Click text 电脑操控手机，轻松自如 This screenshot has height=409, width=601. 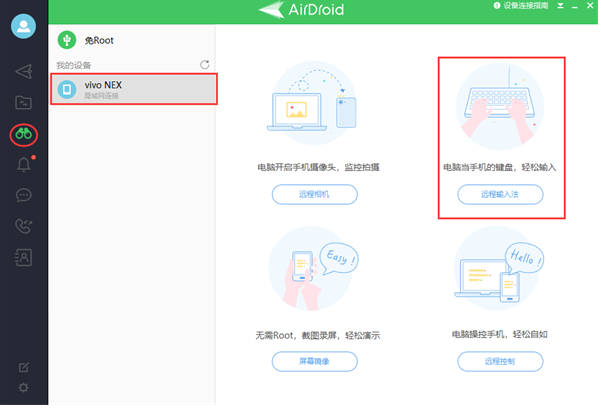(499, 334)
